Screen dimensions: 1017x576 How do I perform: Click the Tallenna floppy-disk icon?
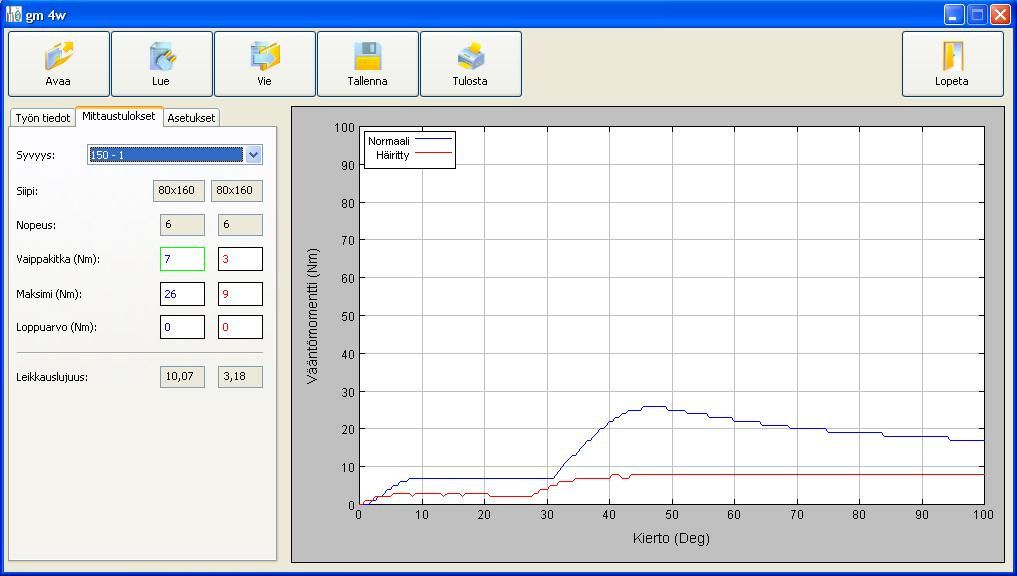pos(367,56)
